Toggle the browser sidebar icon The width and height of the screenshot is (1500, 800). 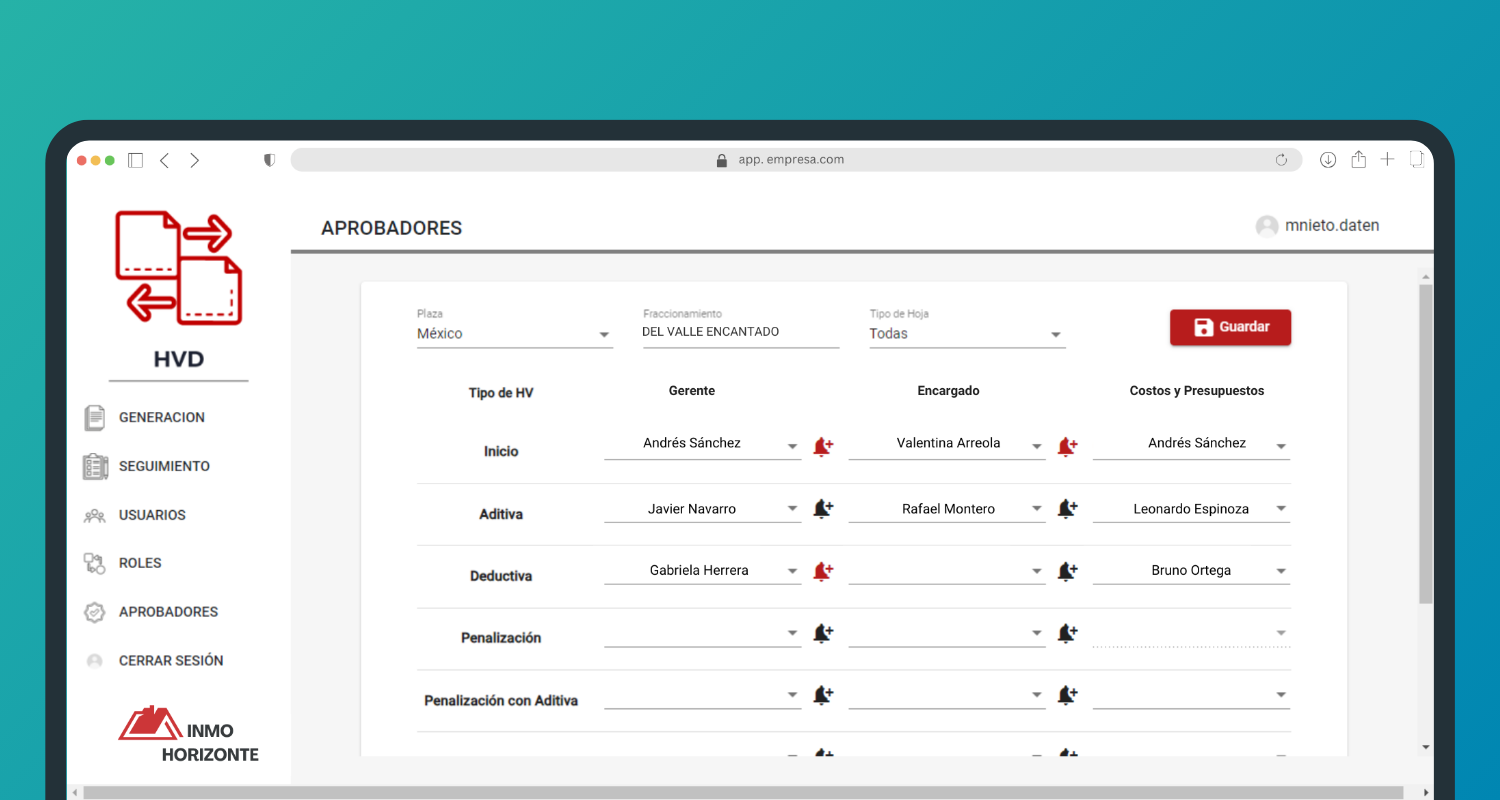coord(136,160)
